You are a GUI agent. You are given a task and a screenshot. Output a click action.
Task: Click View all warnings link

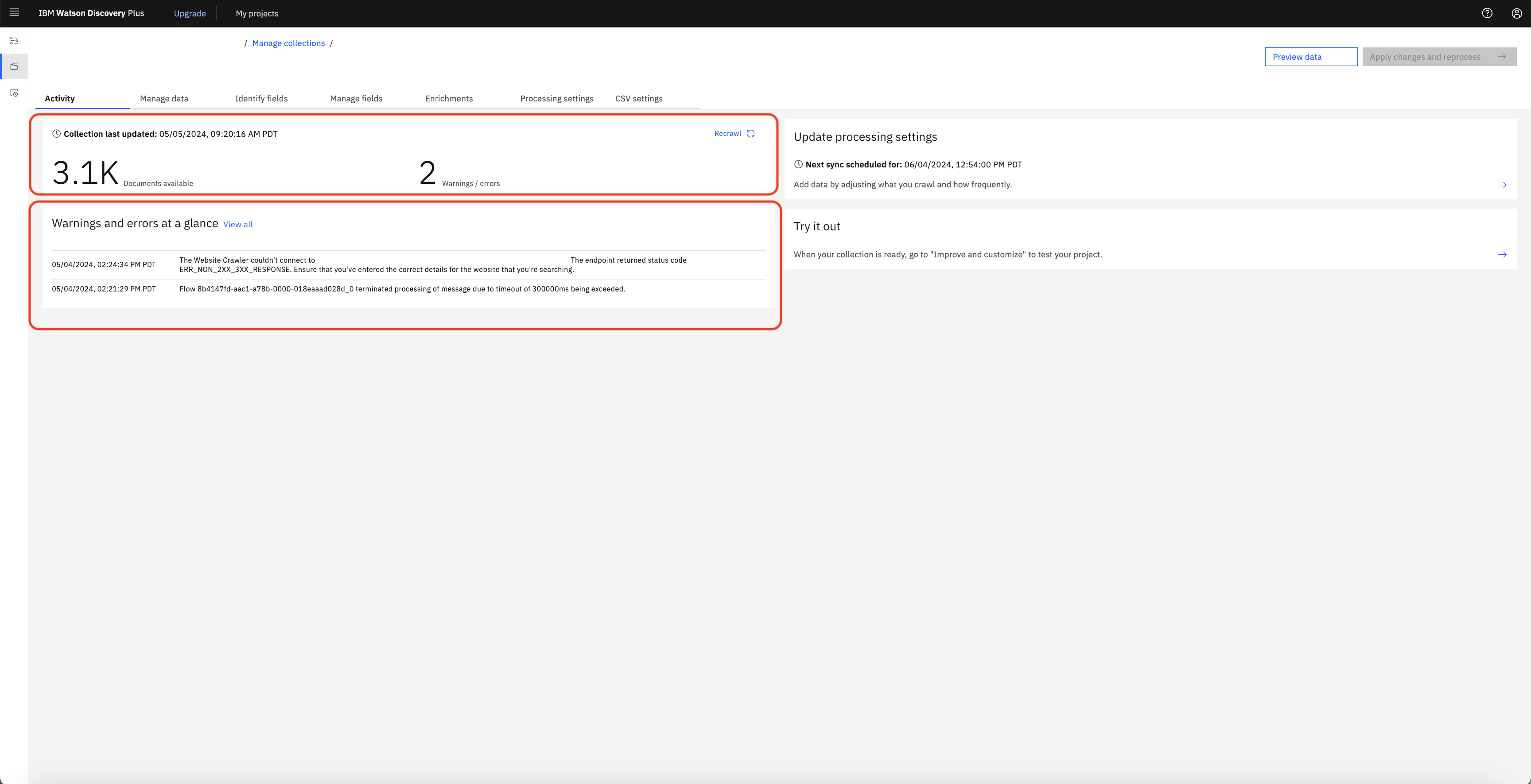(x=238, y=225)
